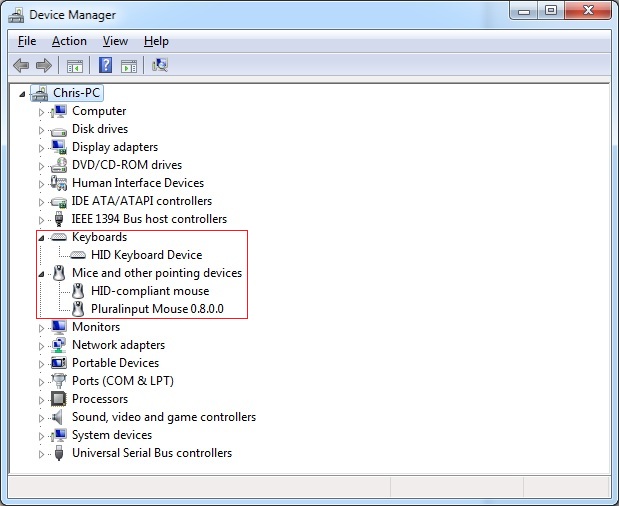Expand Human Interface Devices node arrow

pyautogui.click(x=41, y=184)
